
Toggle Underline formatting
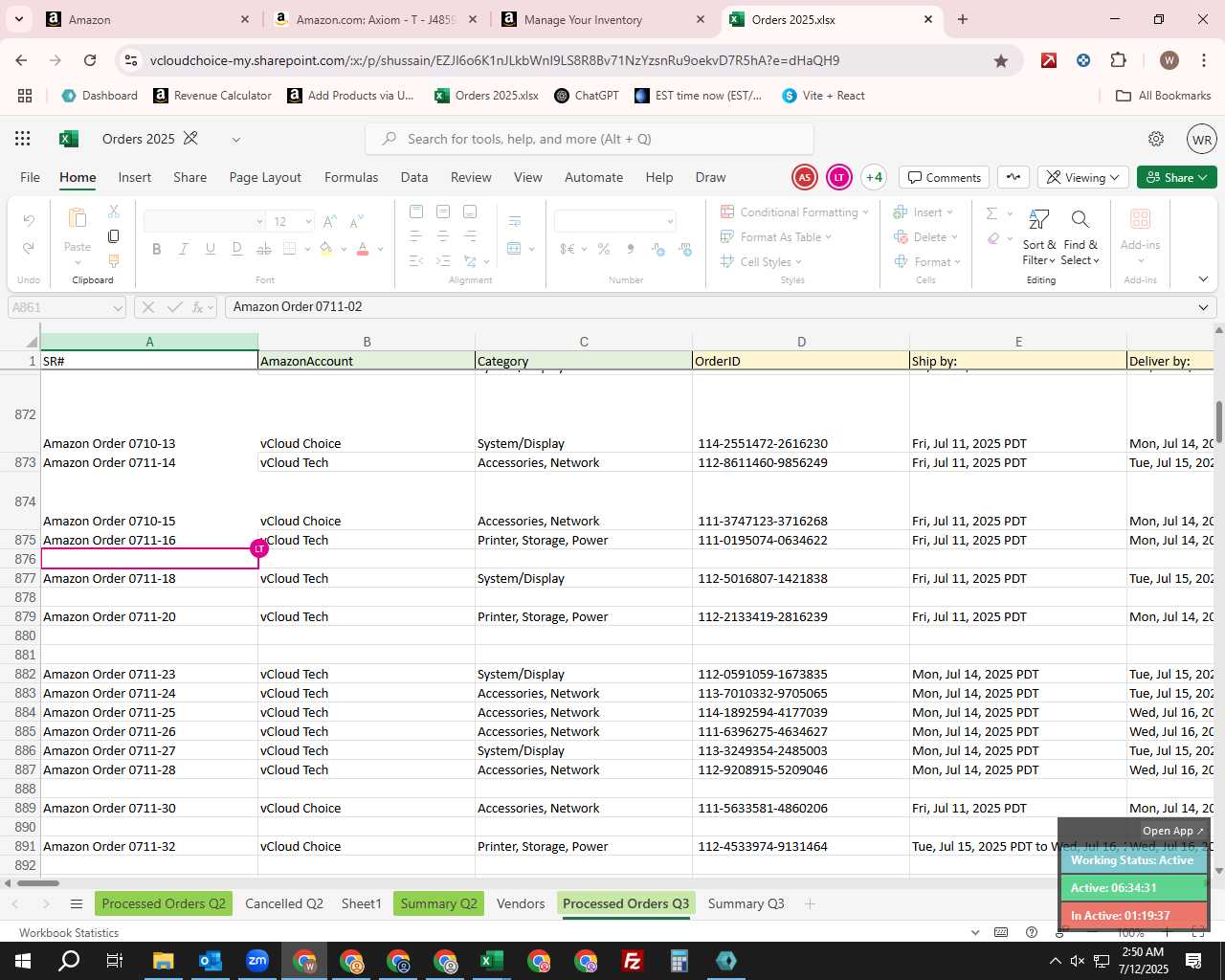(211, 249)
